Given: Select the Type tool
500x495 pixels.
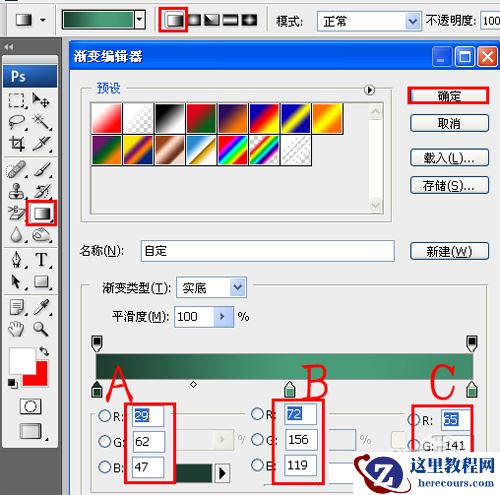Looking at the screenshot, I should [41, 260].
